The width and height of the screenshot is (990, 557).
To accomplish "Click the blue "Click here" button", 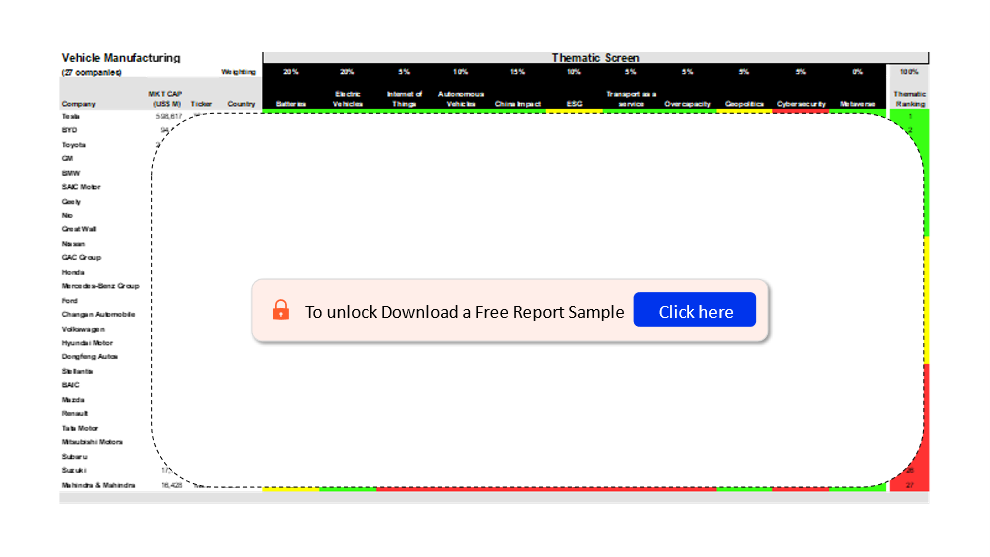I will point(695,309).
